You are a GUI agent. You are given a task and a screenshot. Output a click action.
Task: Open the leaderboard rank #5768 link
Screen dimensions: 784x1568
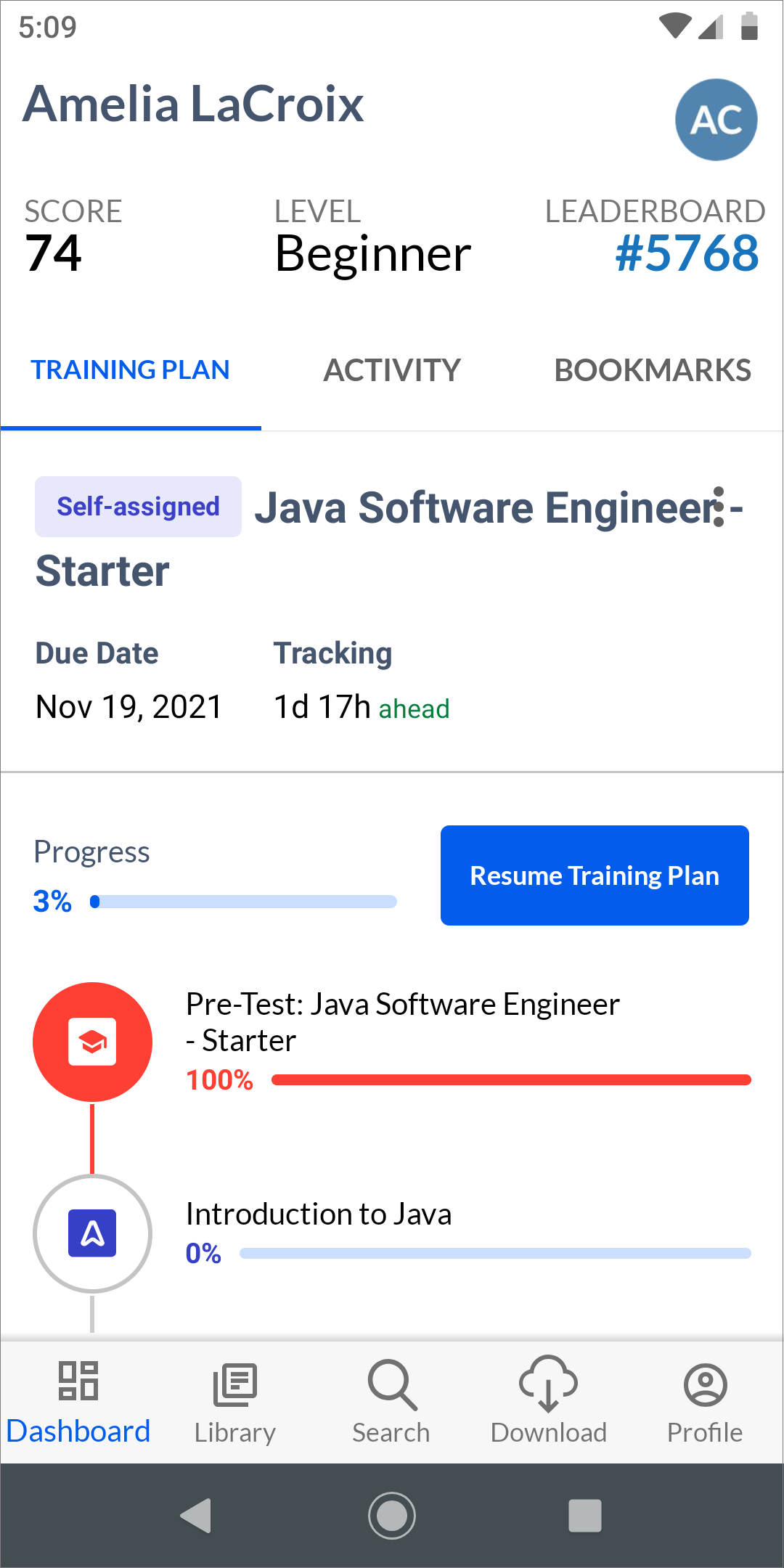click(687, 253)
